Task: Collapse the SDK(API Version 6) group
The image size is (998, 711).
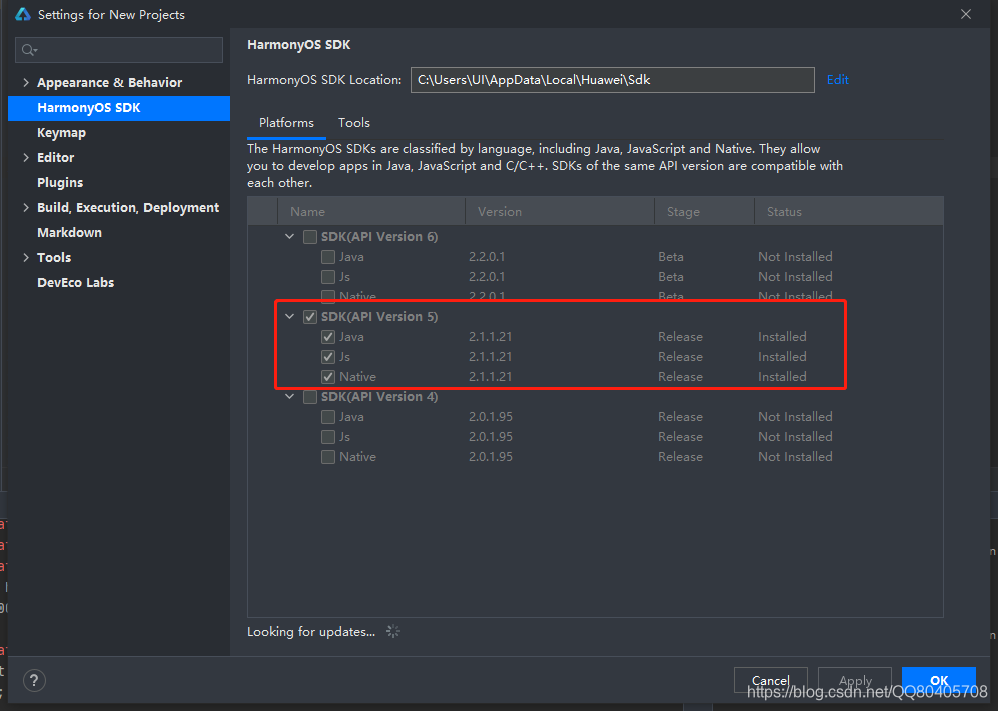Action: point(290,237)
